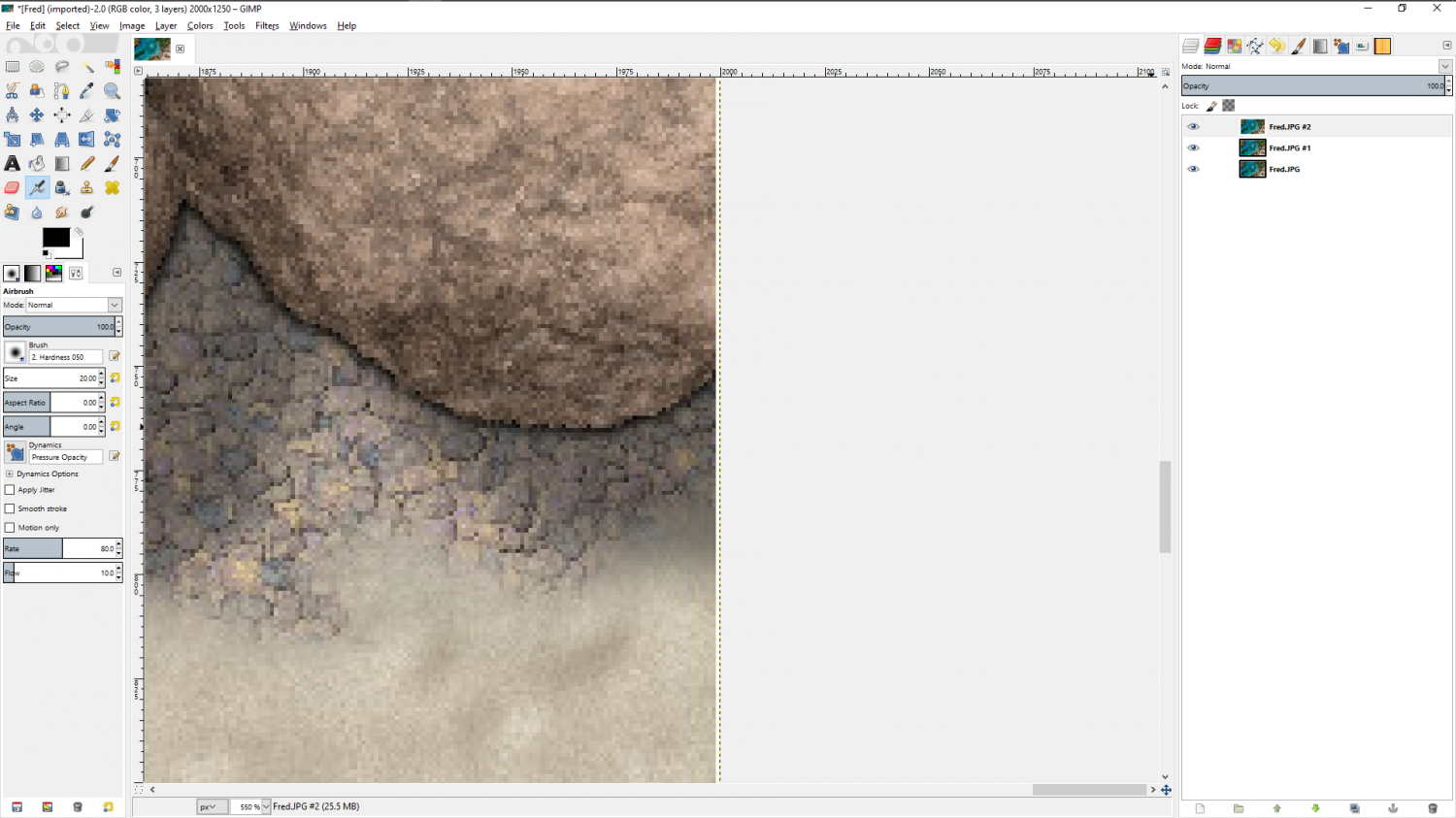Select the Smudge tool

[62, 213]
